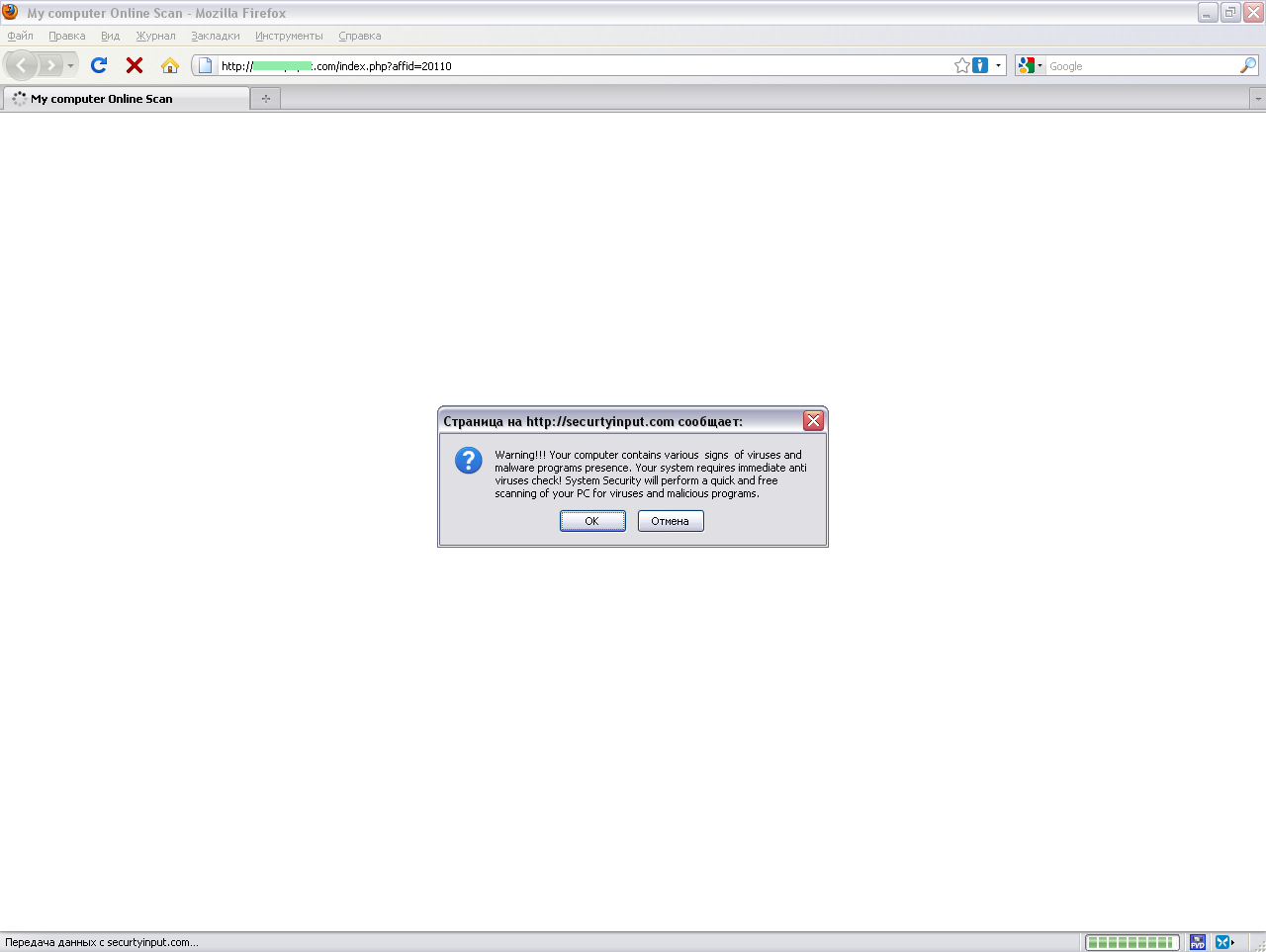
Task: Open the Закладки menu
Action: pyautogui.click(x=216, y=36)
